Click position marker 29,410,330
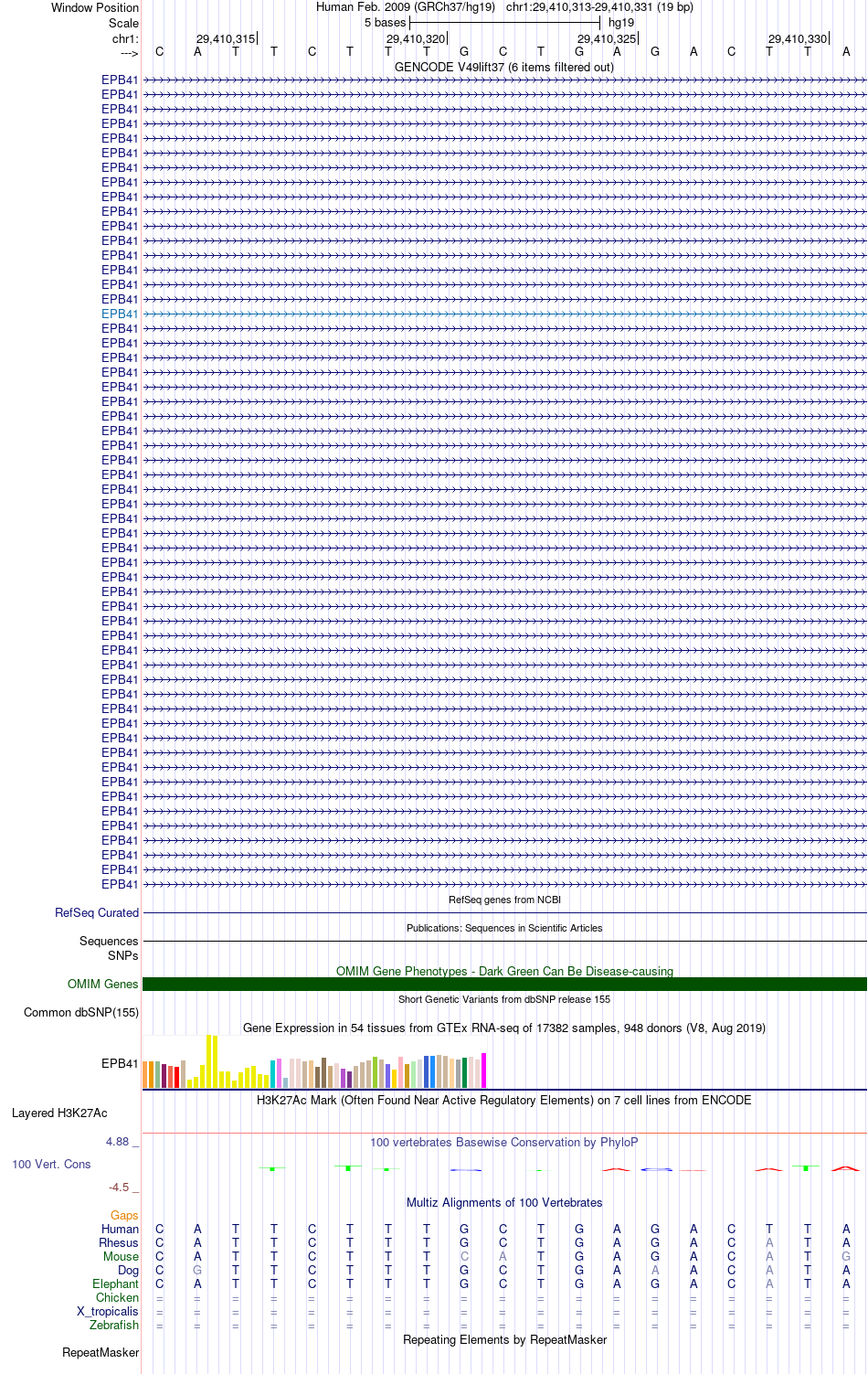Viewport: 868px width, 1374px height. click(798, 38)
